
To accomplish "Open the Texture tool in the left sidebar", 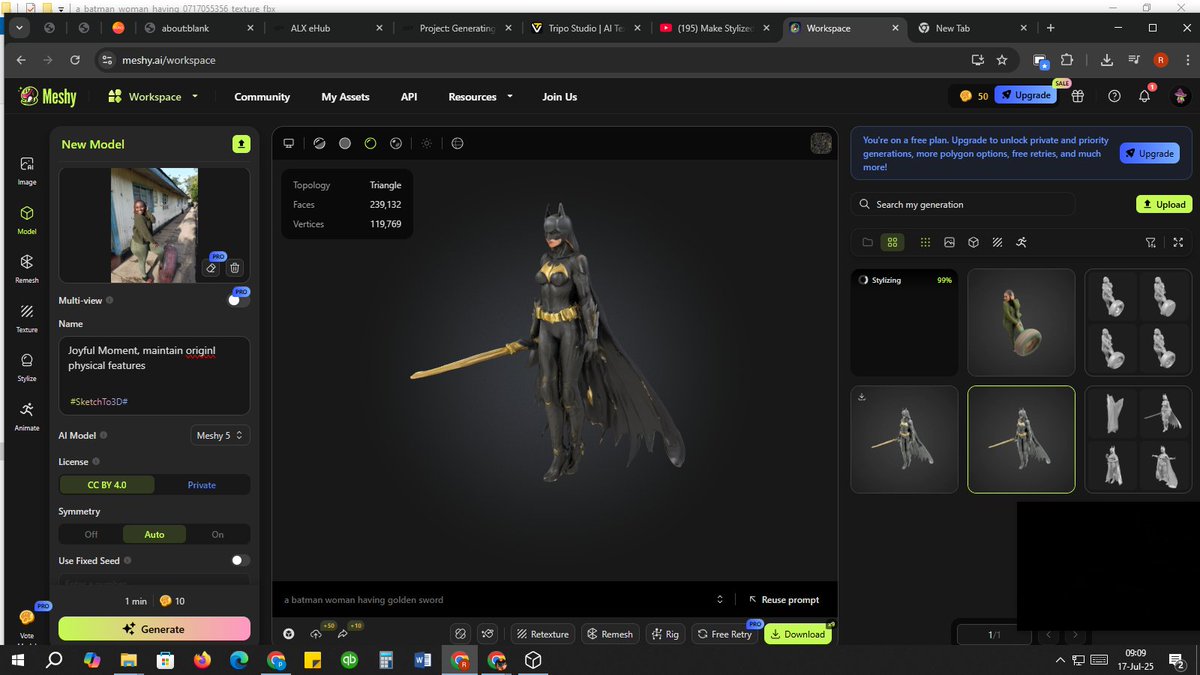I will coord(27,317).
